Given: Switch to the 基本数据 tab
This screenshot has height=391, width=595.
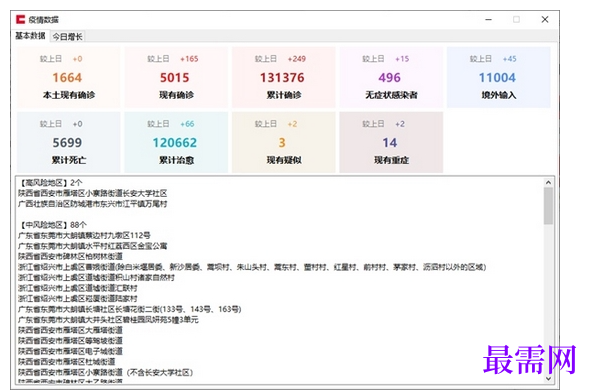Looking at the screenshot, I should 30,36.
